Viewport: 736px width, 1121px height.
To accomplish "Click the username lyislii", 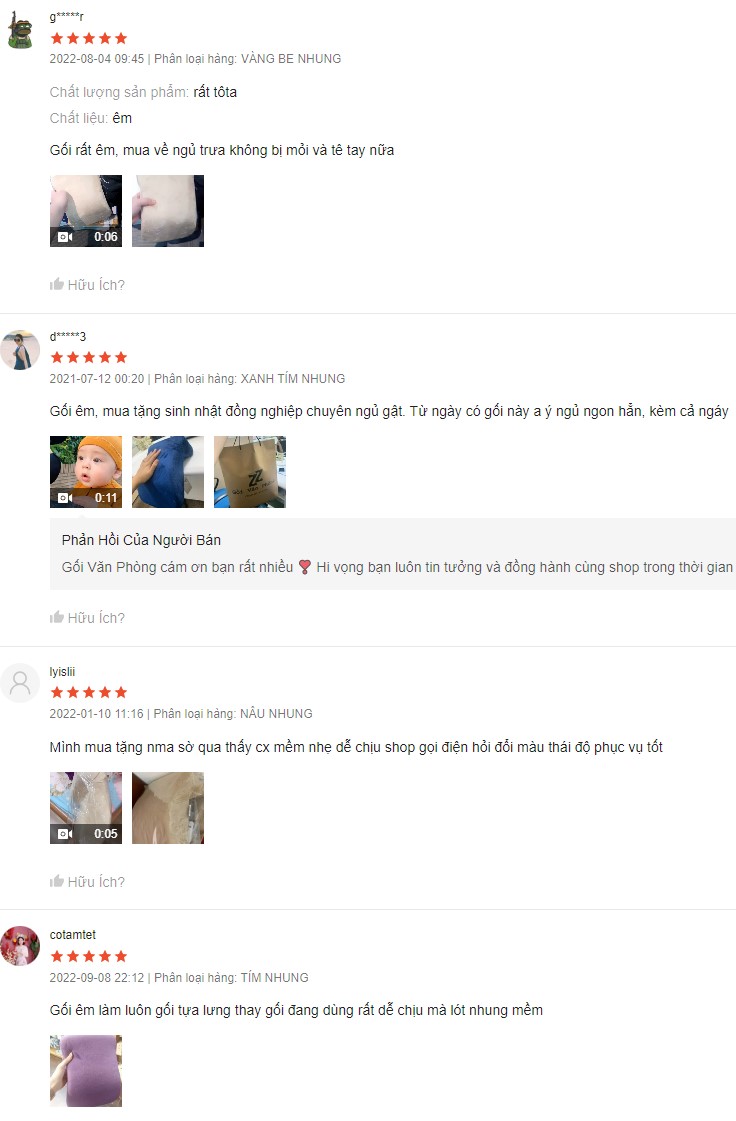I will click(62, 671).
